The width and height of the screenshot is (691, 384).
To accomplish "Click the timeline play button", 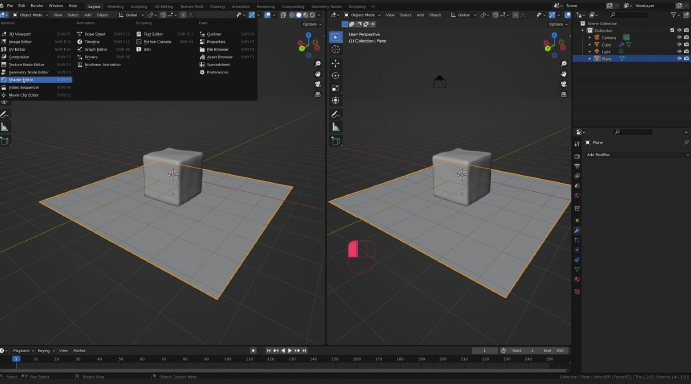I will coord(290,350).
